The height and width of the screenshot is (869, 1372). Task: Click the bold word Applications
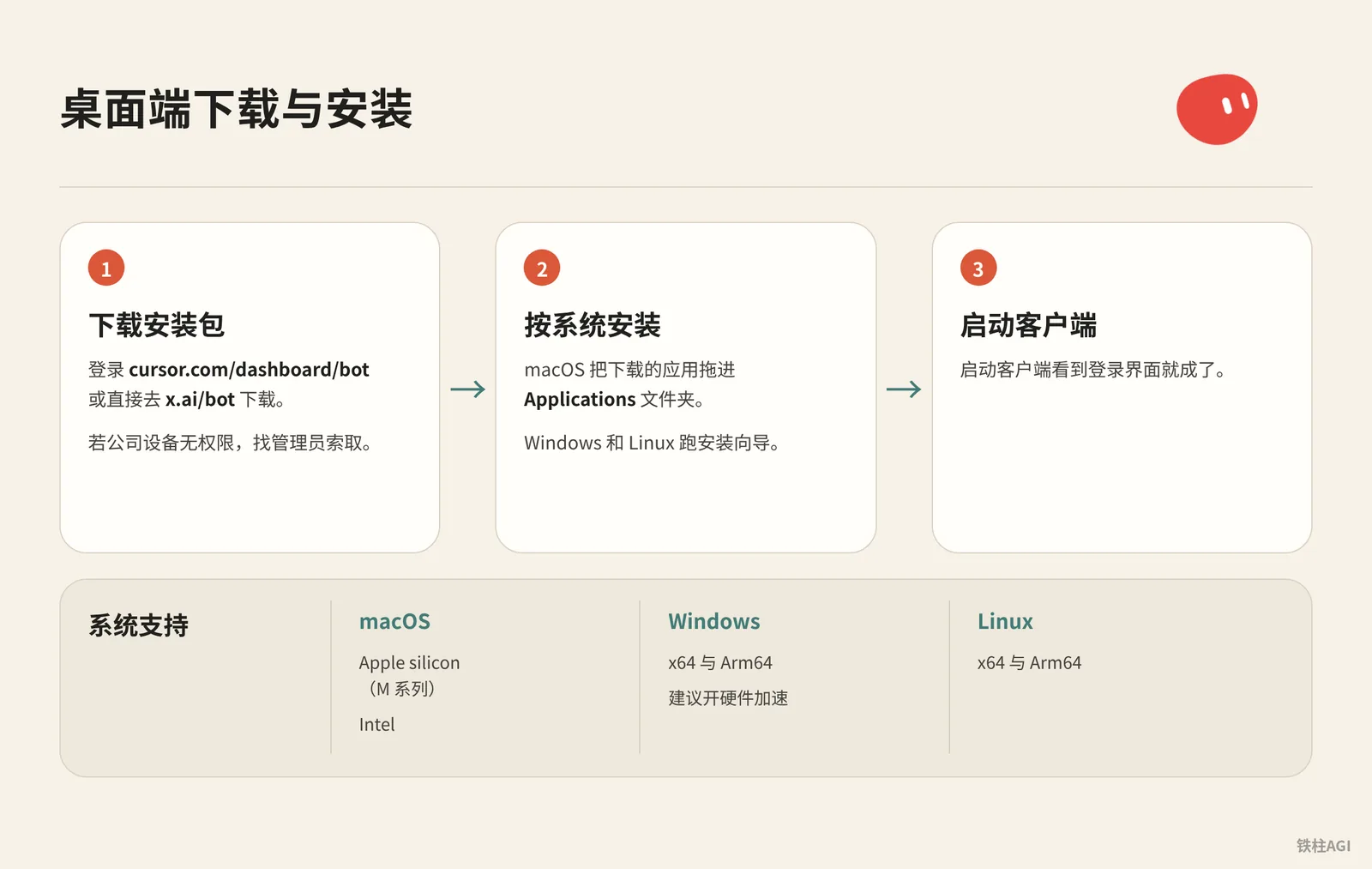580,400
